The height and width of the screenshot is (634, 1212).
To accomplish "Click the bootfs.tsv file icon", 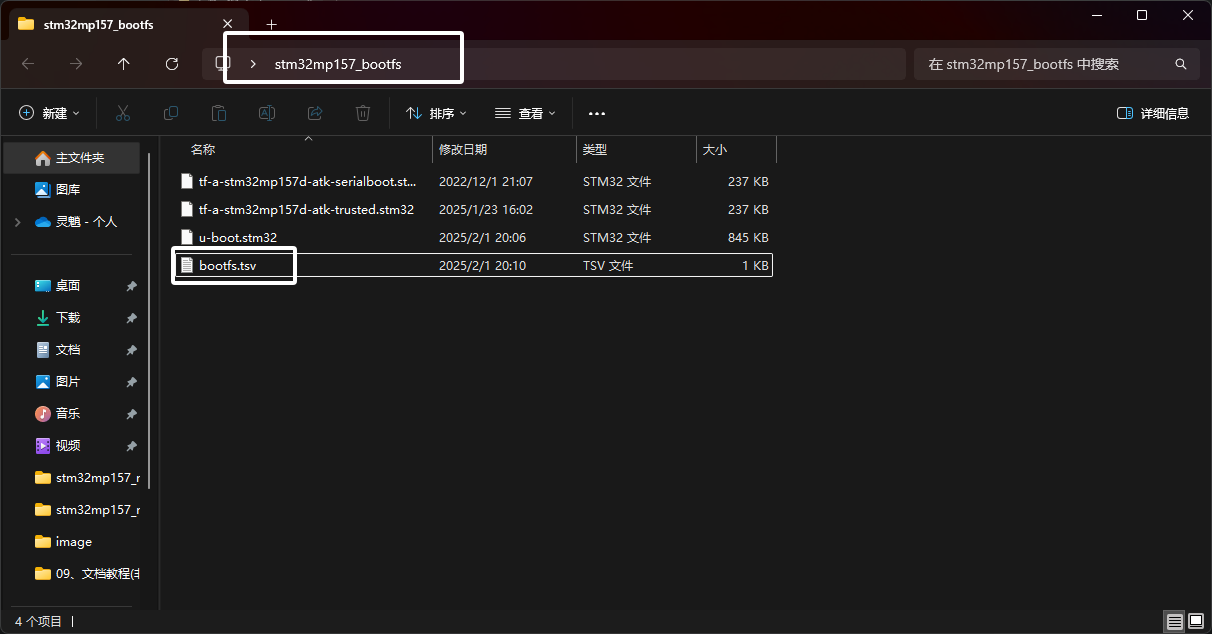I will click(x=186, y=266).
